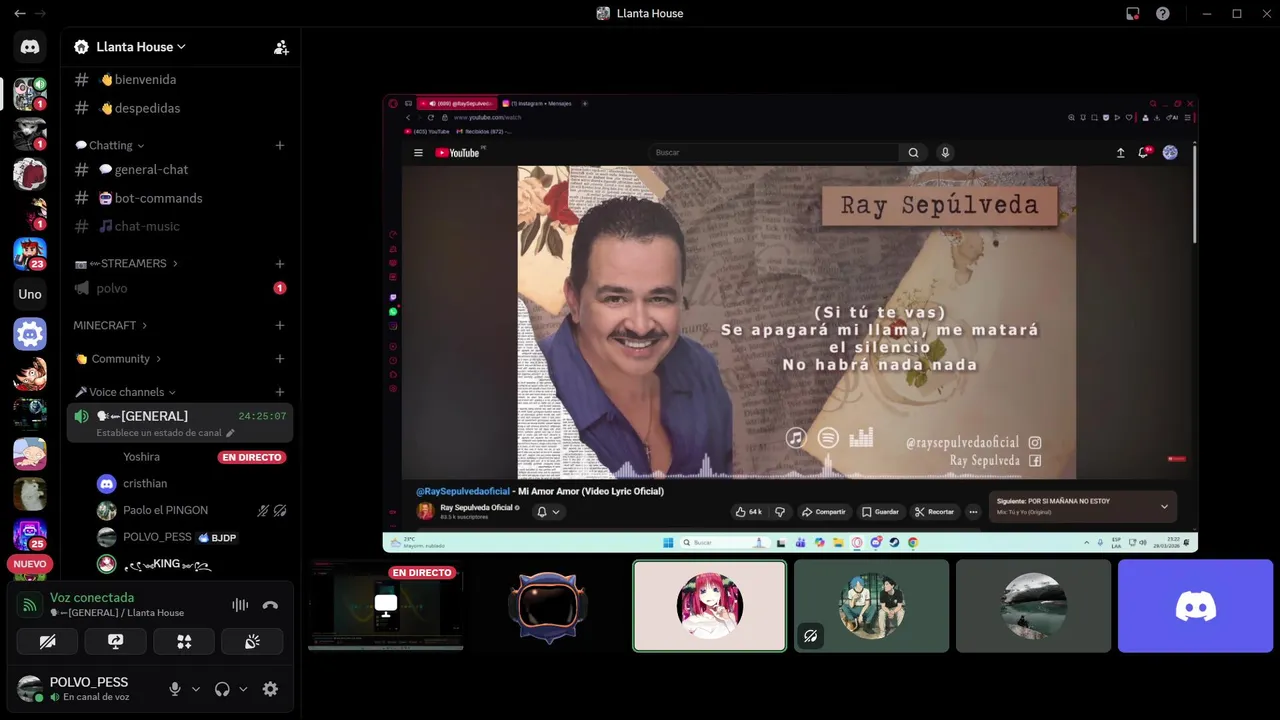Select the EN DIRECTO stream preview tile

pos(386,606)
